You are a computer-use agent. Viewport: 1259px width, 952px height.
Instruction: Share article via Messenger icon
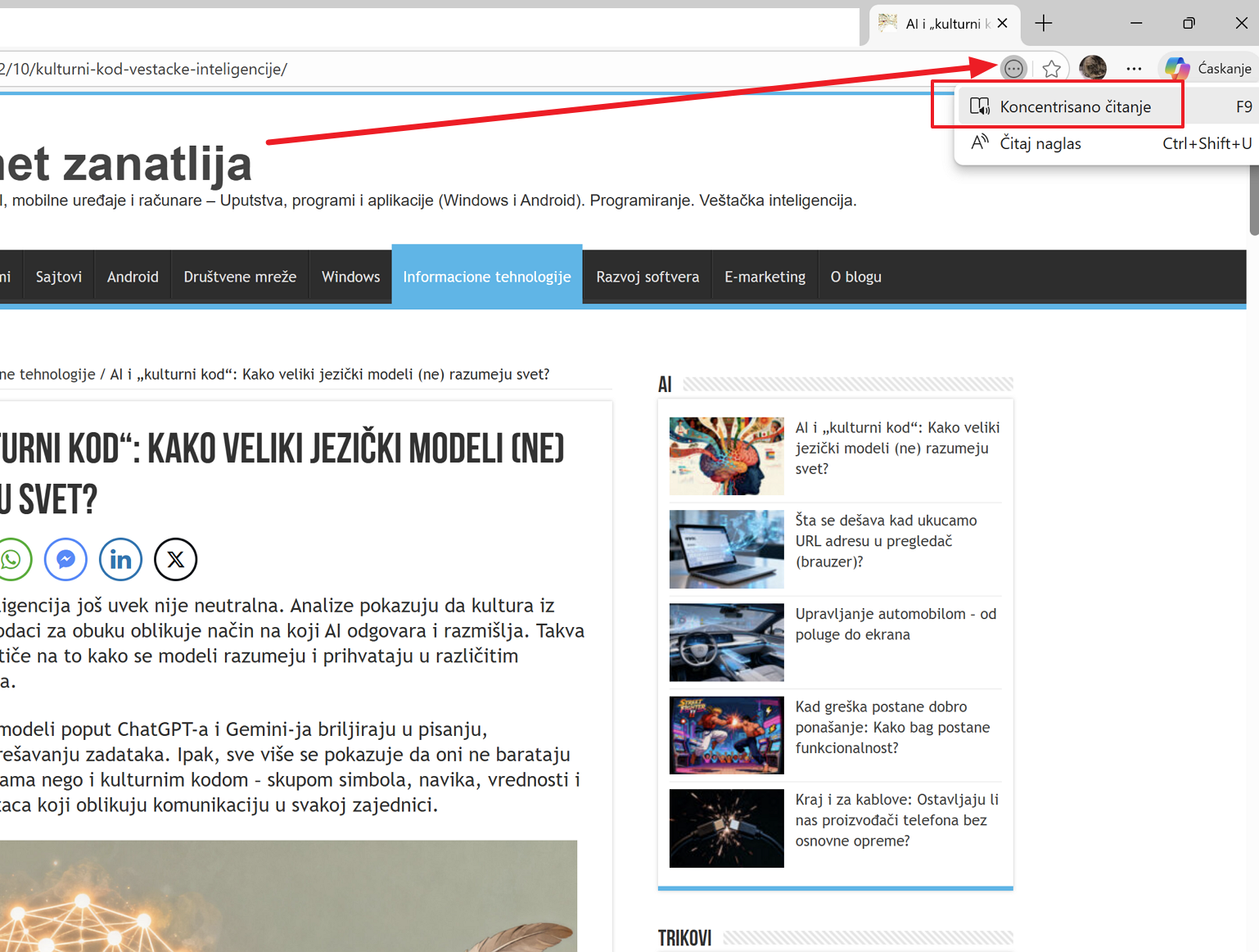[x=65, y=559]
